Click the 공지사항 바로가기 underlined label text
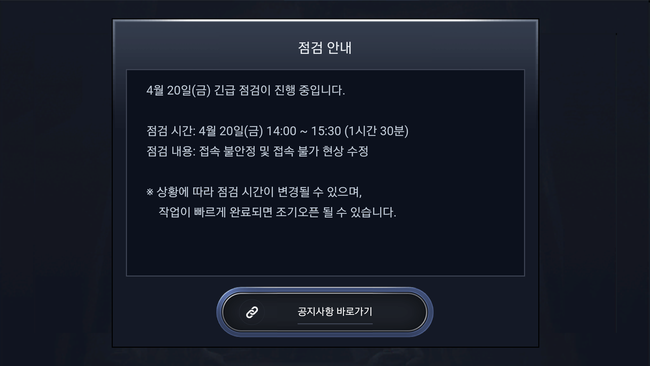 335,312
